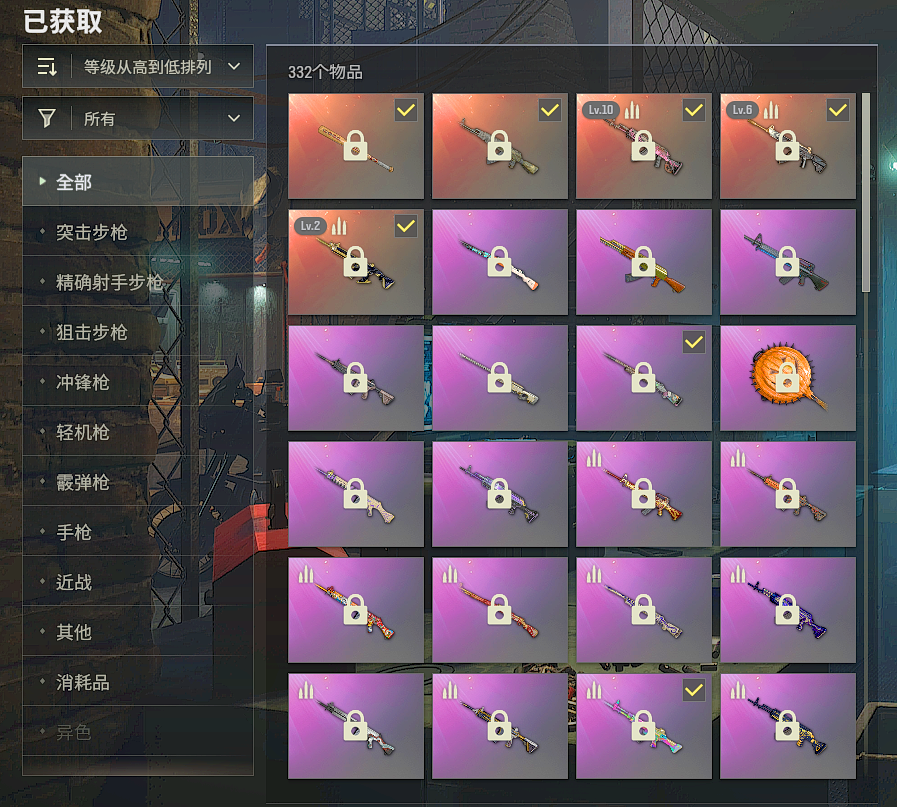Click the Lv.6 level badge
Viewport: 897px width, 807px height.
pyautogui.click(x=743, y=110)
